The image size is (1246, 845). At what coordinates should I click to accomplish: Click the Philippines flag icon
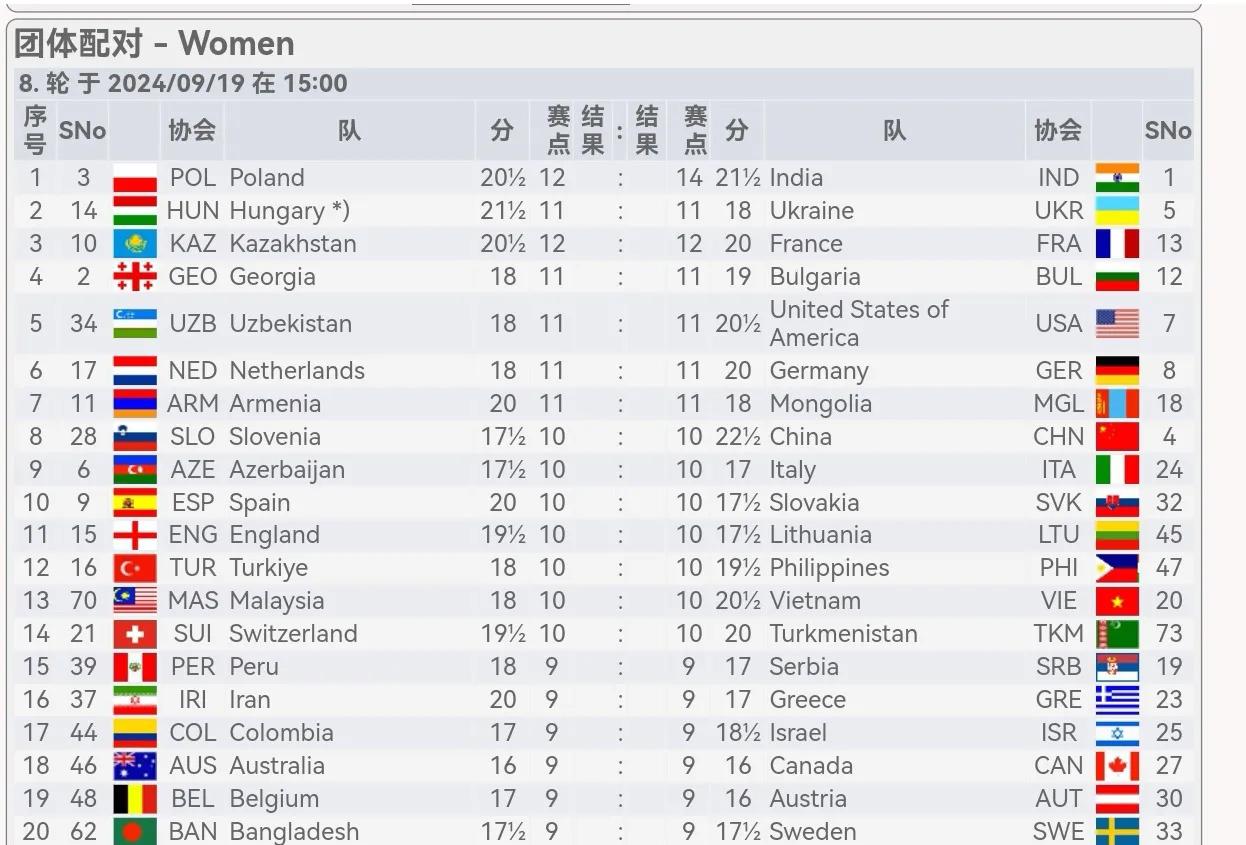tap(1117, 568)
